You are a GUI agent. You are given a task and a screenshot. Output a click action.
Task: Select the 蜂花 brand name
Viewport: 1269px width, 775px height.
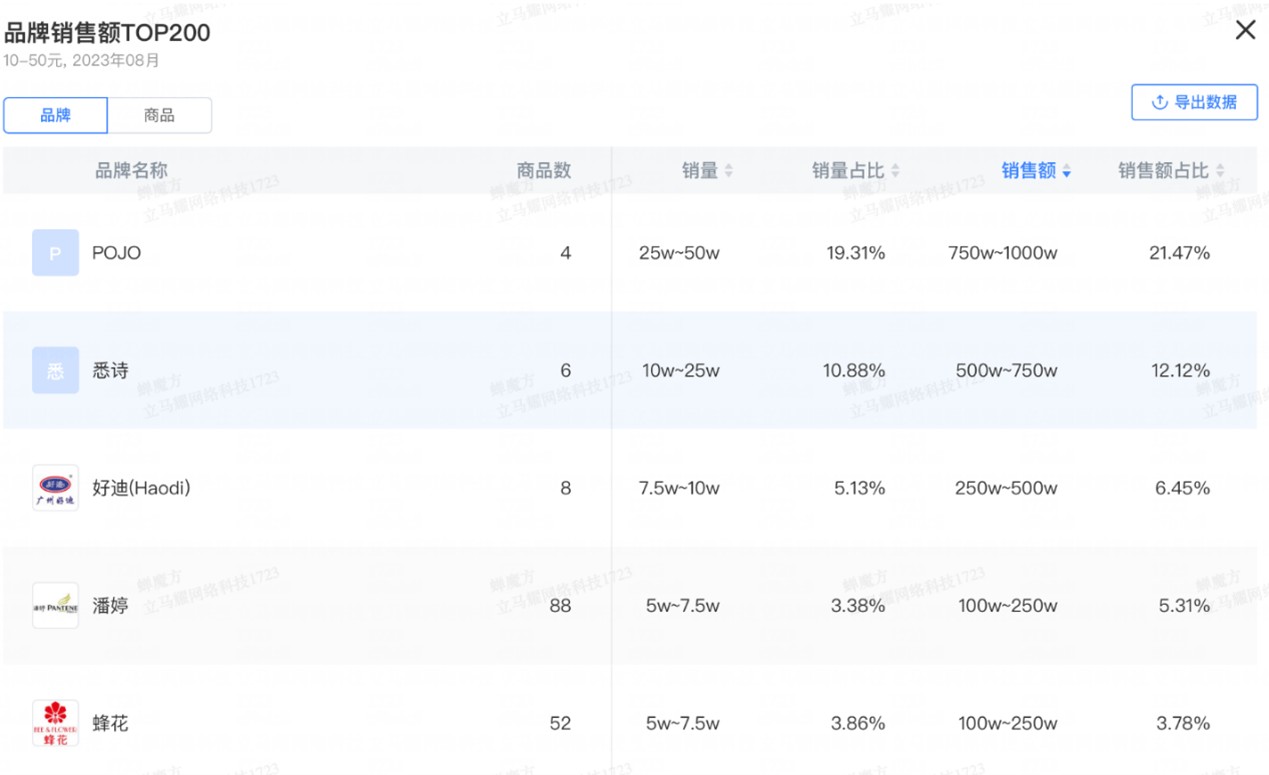[x=110, y=723]
